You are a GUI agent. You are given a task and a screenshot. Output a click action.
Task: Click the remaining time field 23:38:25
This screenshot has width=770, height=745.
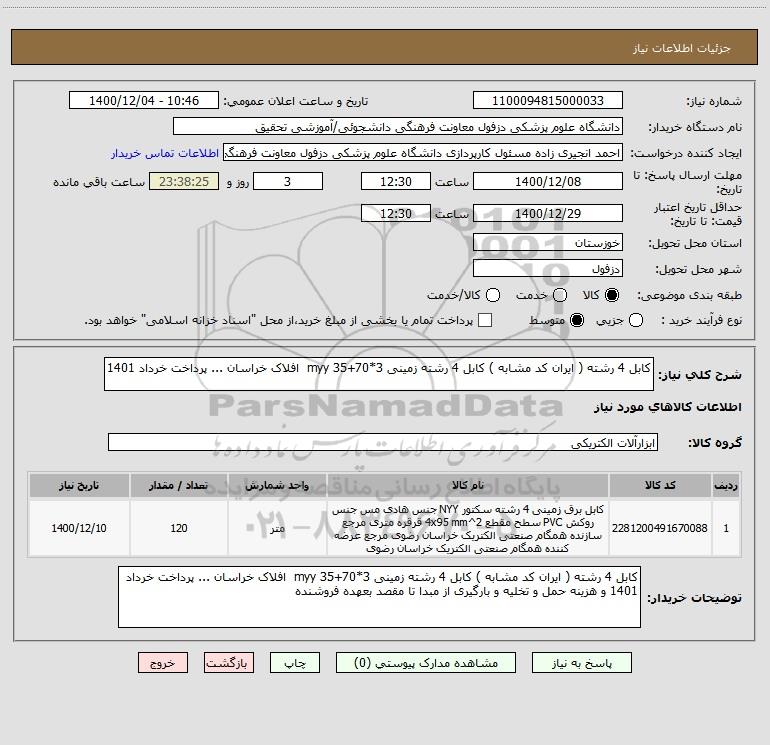coord(184,181)
